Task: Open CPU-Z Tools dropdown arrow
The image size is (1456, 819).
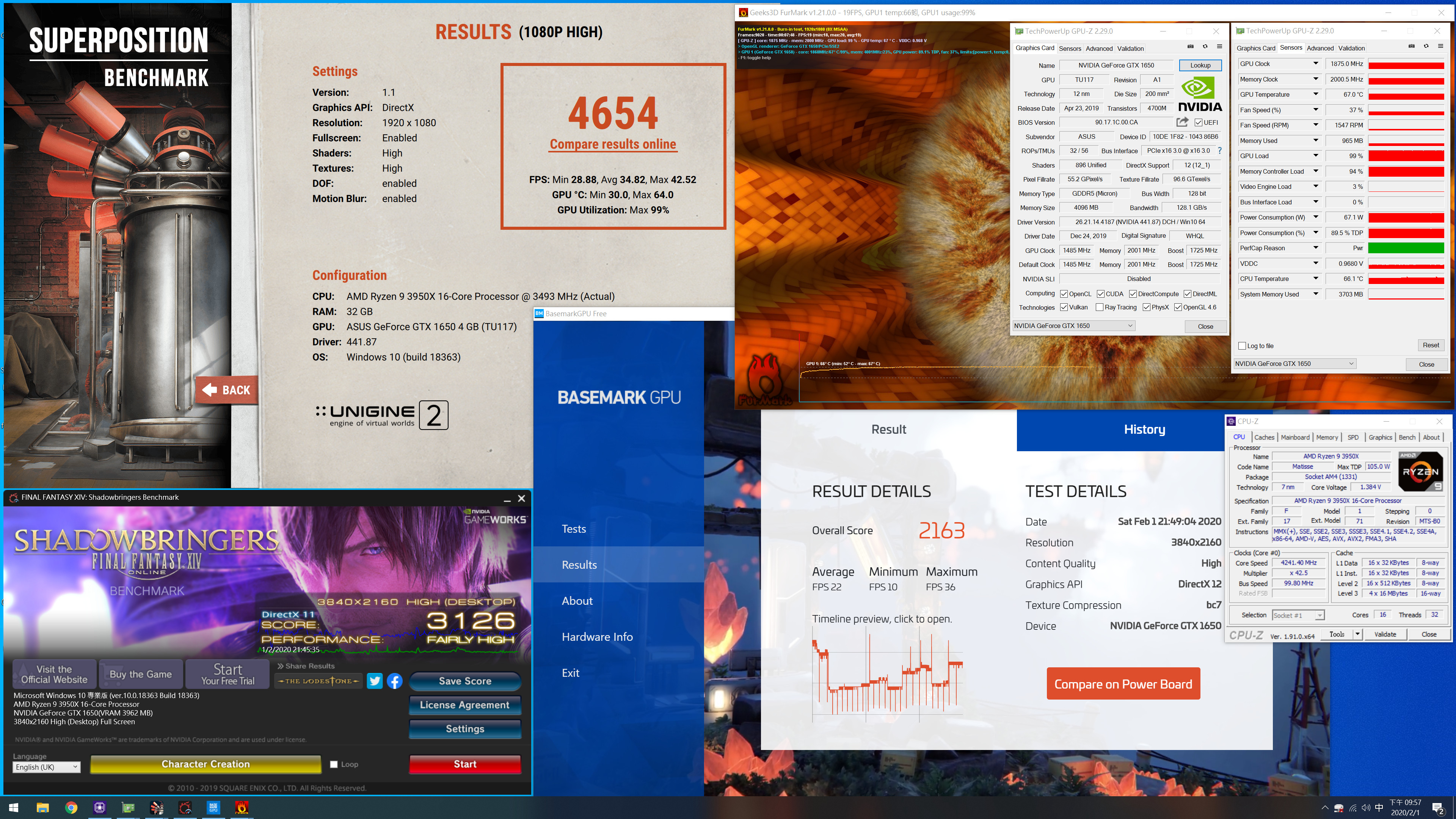Action: 1358,634
